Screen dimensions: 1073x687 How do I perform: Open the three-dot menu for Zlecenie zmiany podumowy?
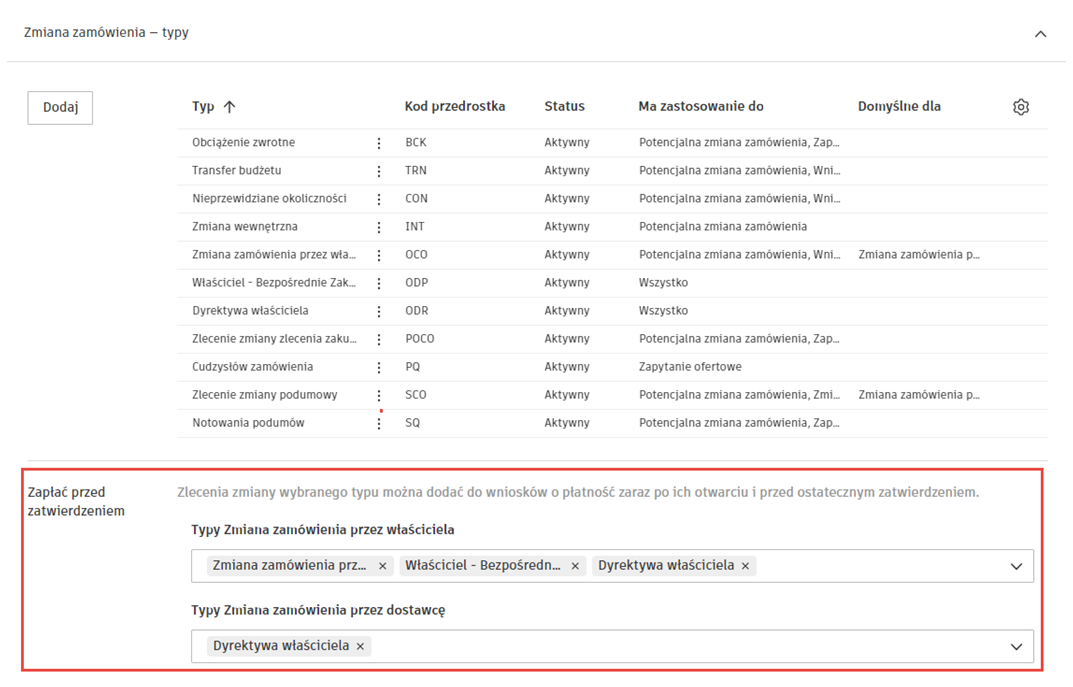click(379, 396)
